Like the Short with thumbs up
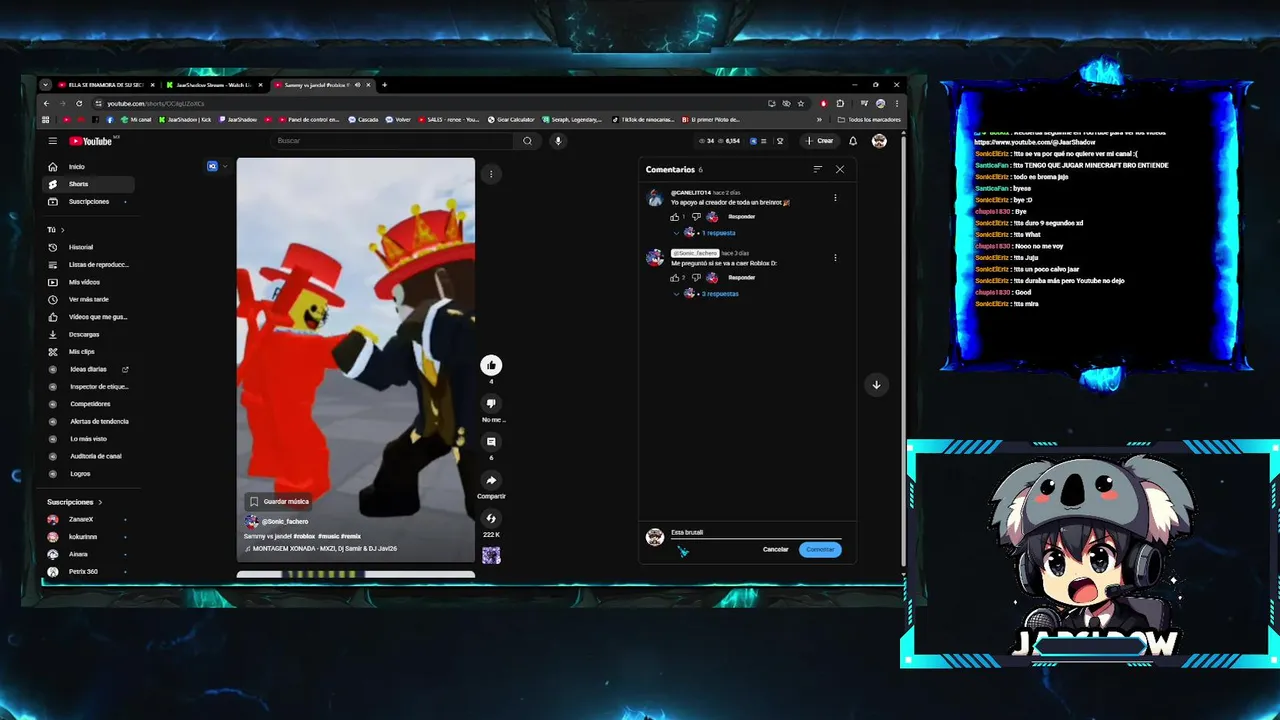 click(491, 365)
